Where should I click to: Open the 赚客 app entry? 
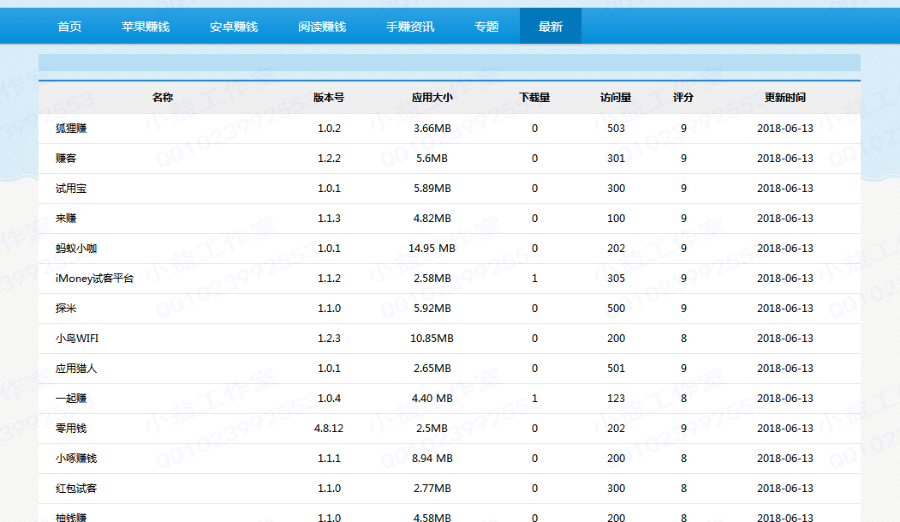(66, 158)
